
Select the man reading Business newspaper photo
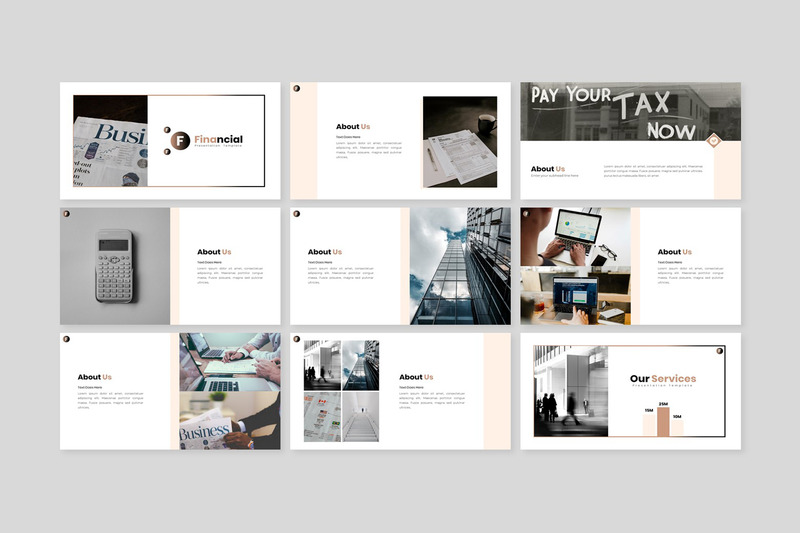click(x=230, y=421)
